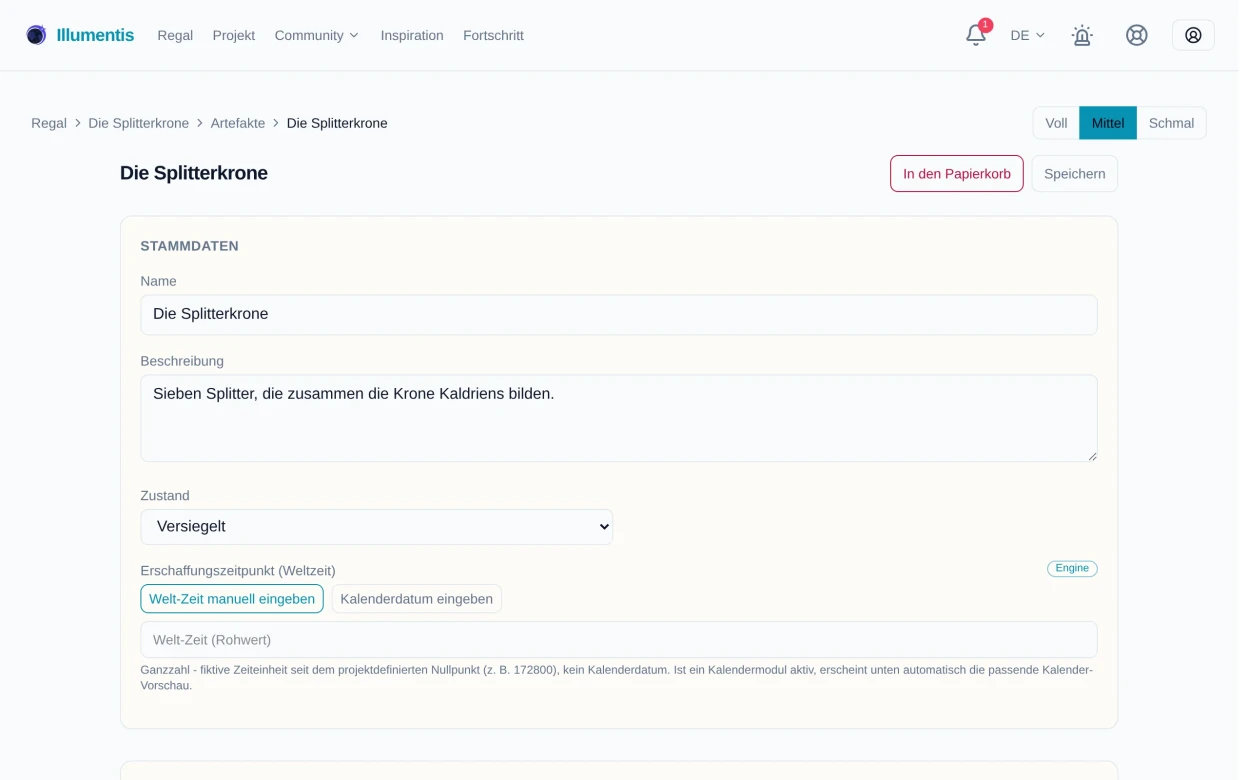Image resolution: width=1248 pixels, height=780 pixels.
Task: Click the Illumentis logo icon
Action: [x=36, y=35]
